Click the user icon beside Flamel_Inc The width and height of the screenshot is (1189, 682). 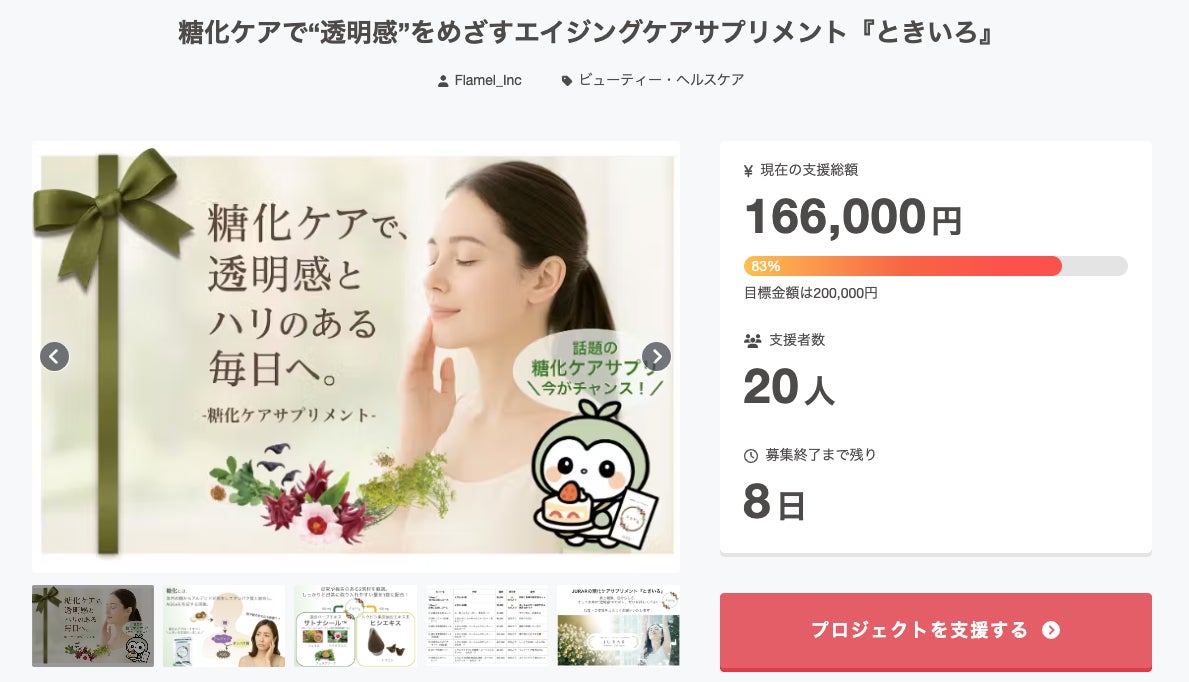pos(443,81)
